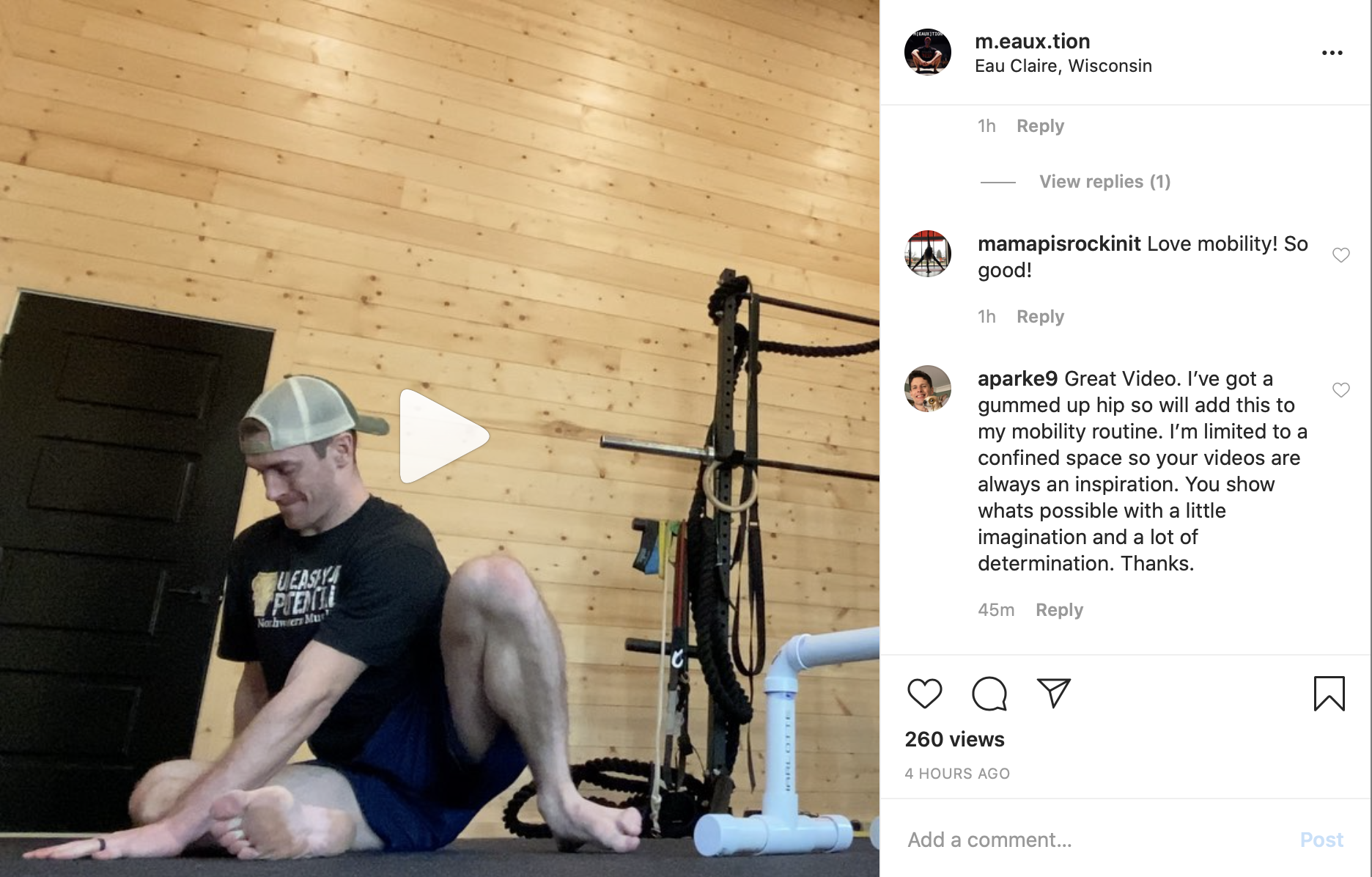The height and width of the screenshot is (877, 1372).
Task: Open m.eaux.tion profile picture
Action: point(927,52)
